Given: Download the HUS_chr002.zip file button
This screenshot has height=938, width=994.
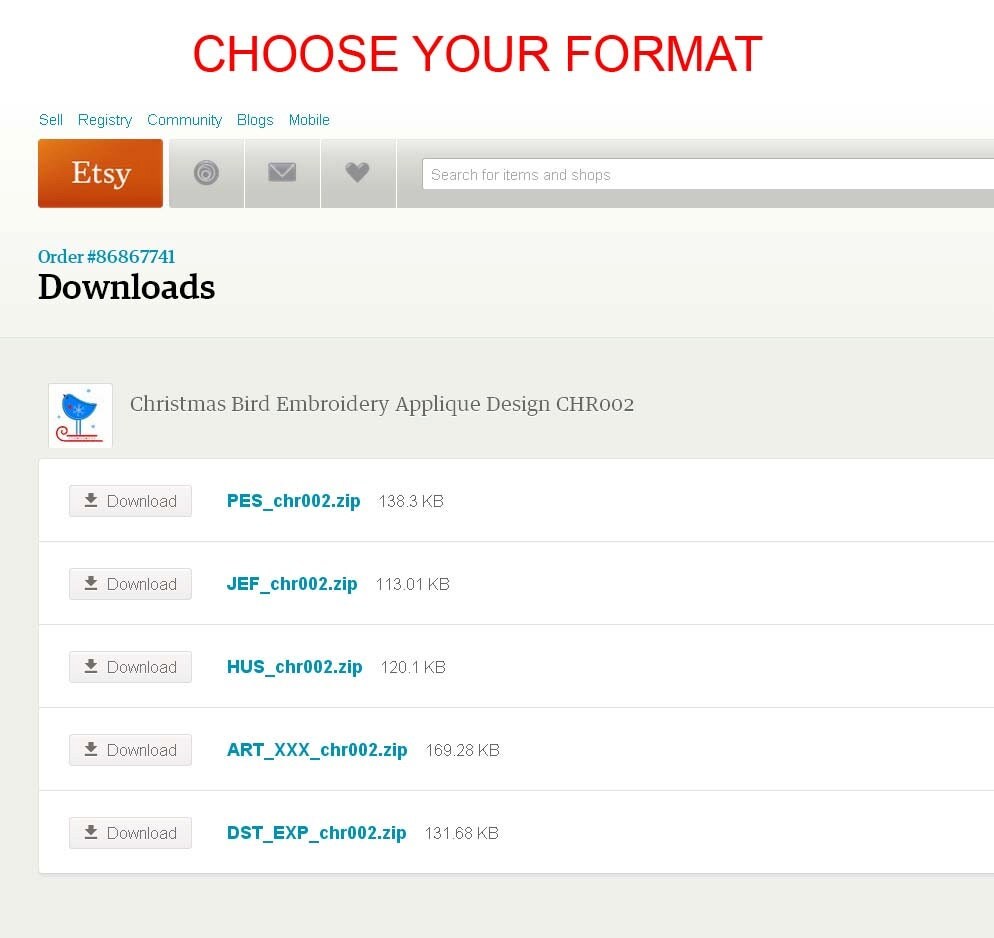Looking at the screenshot, I should 130,667.
